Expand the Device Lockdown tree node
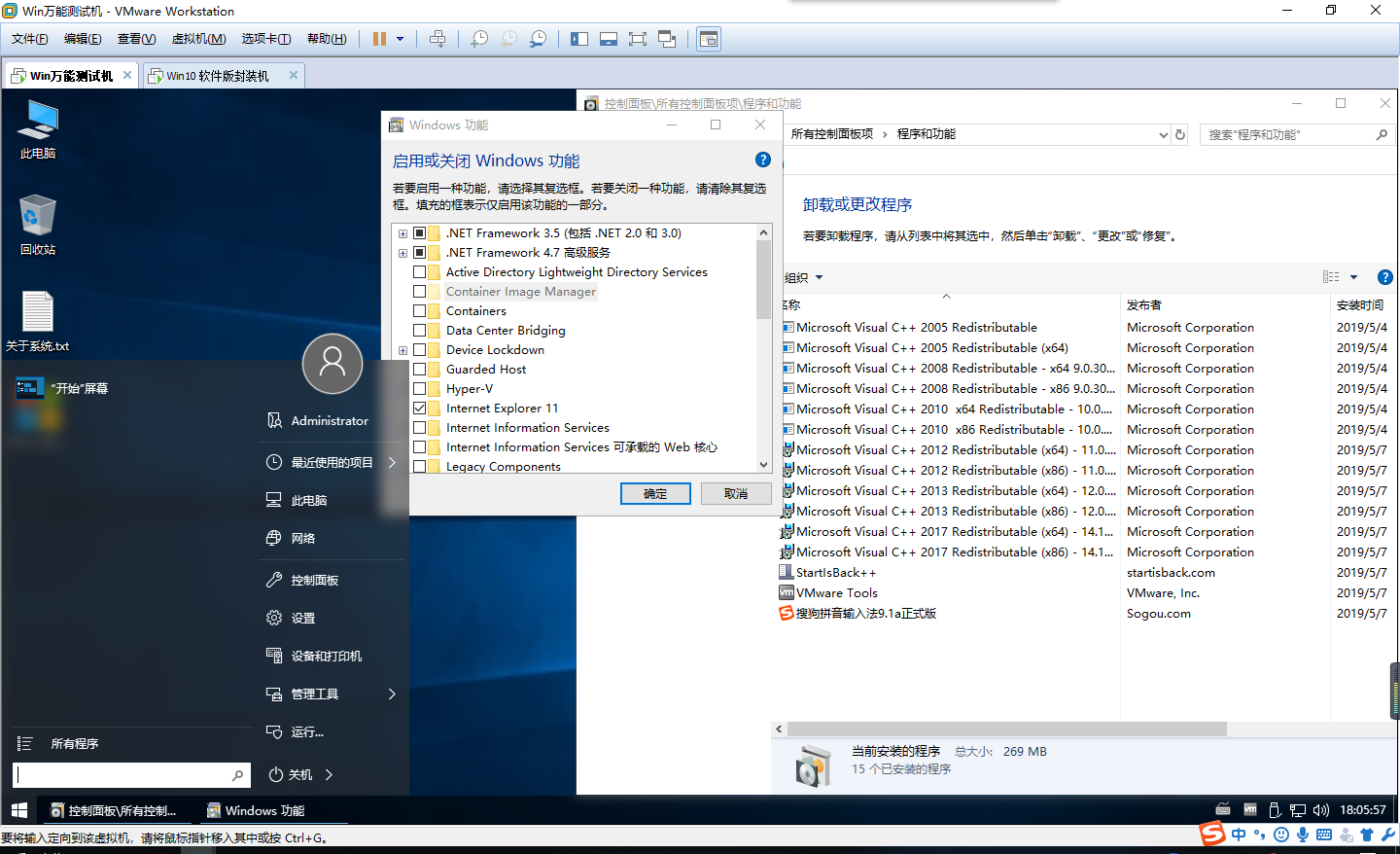The height and width of the screenshot is (854, 1400). [x=402, y=350]
